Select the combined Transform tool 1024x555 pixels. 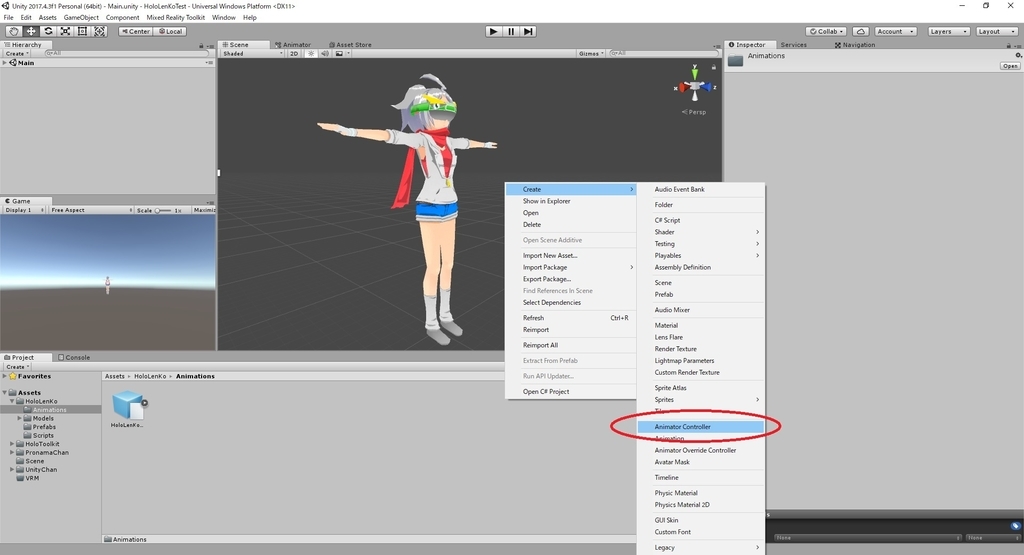[99, 31]
